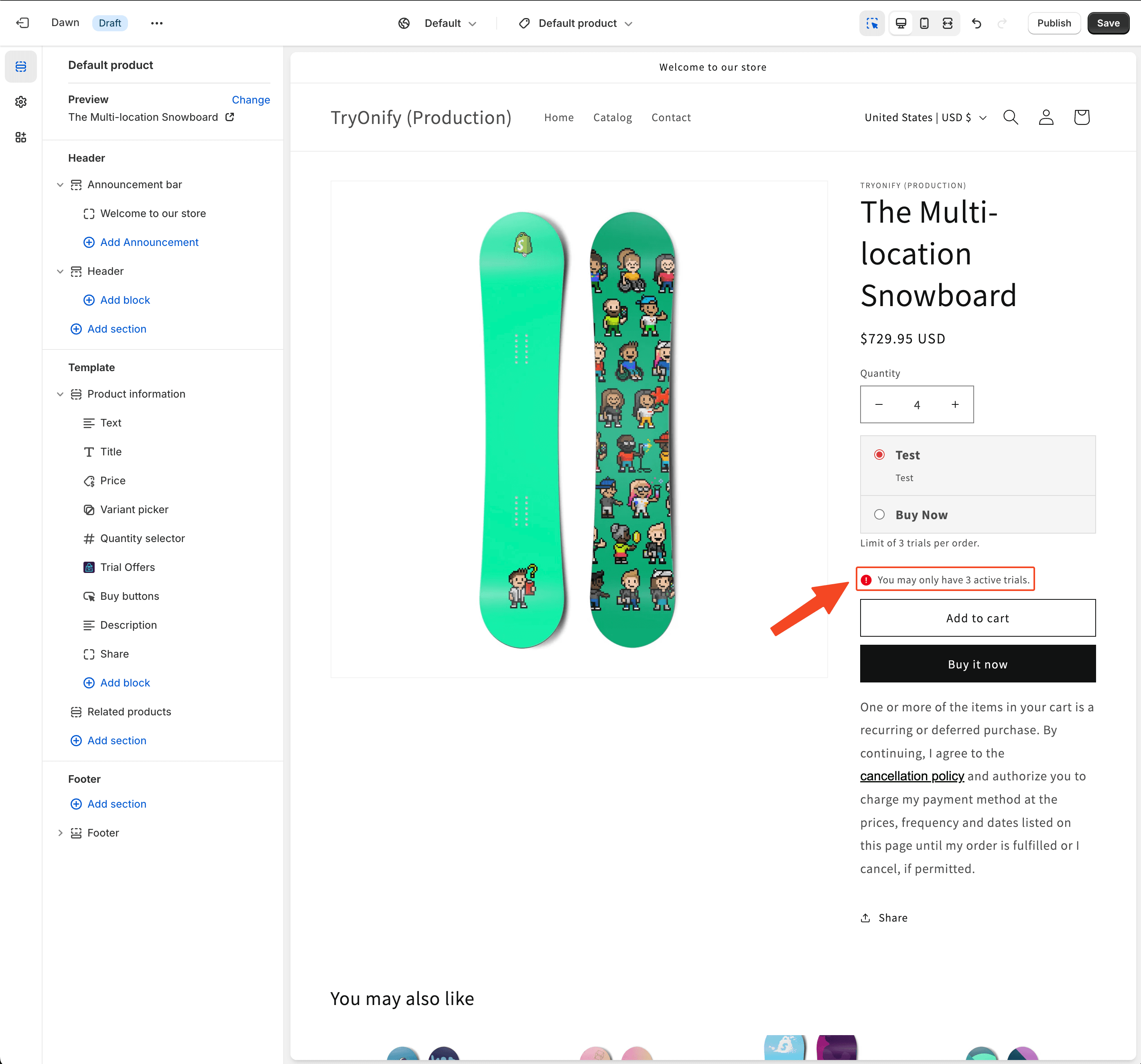Expand the Footer section
The width and height of the screenshot is (1141, 1064).
[x=60, y=833]
